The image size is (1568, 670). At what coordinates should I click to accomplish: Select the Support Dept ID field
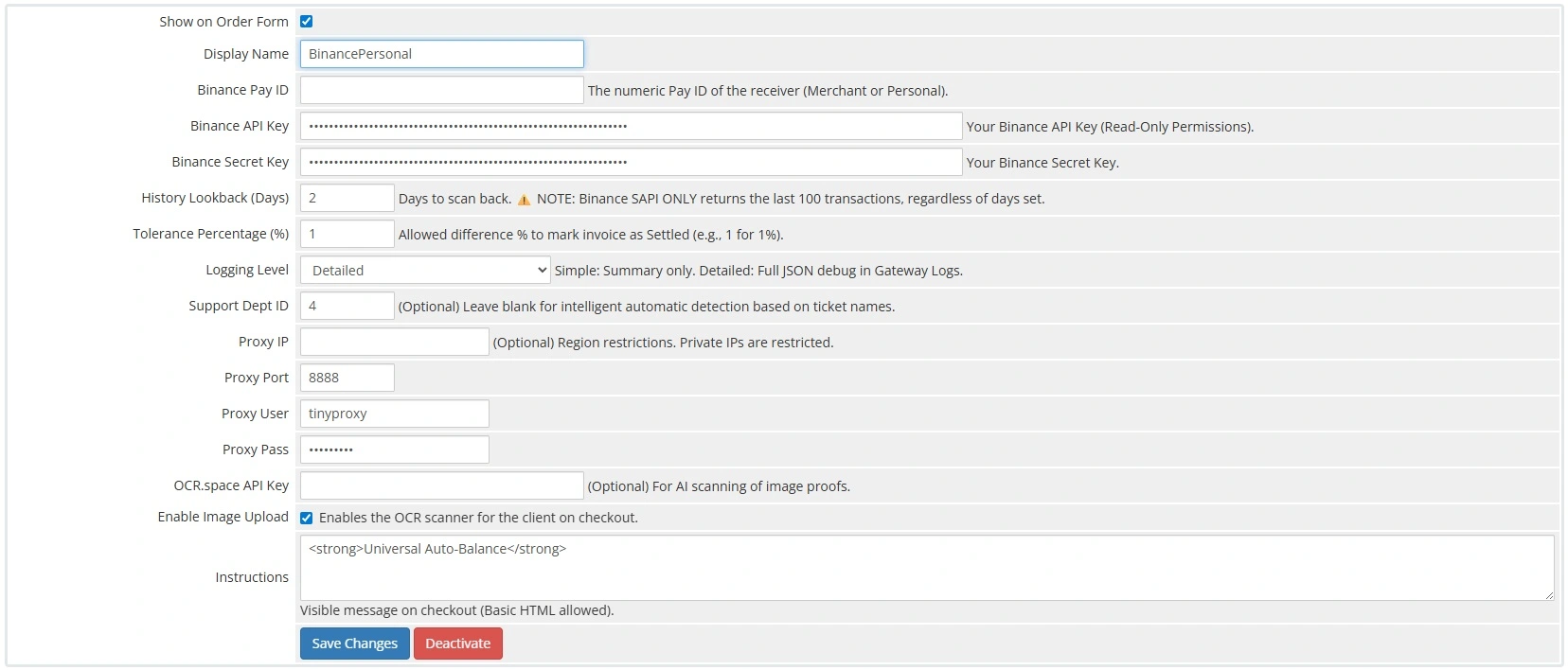click(347, 306)
